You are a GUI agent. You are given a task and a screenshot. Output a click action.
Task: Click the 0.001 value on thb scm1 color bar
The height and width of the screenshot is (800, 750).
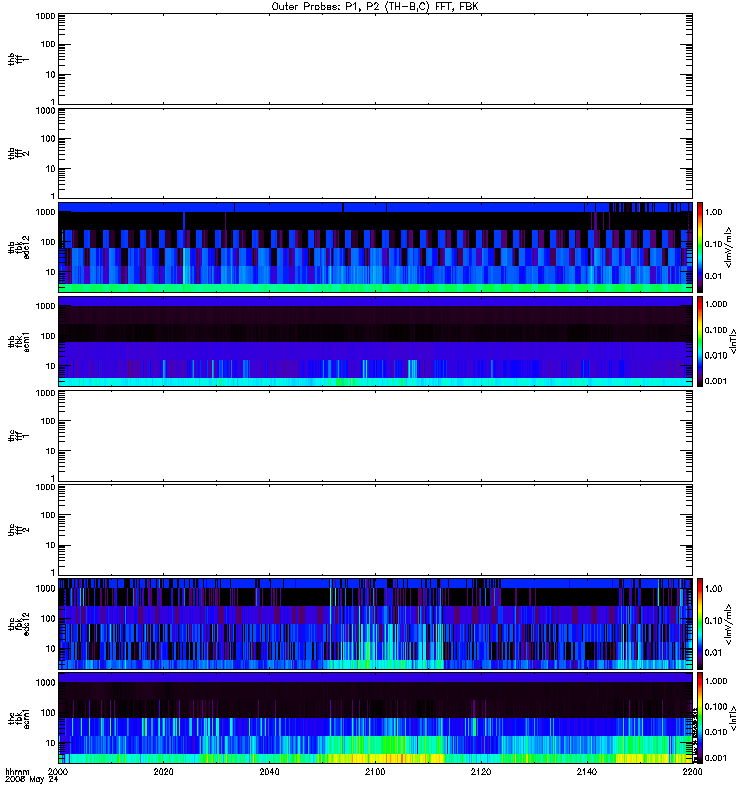716,381
